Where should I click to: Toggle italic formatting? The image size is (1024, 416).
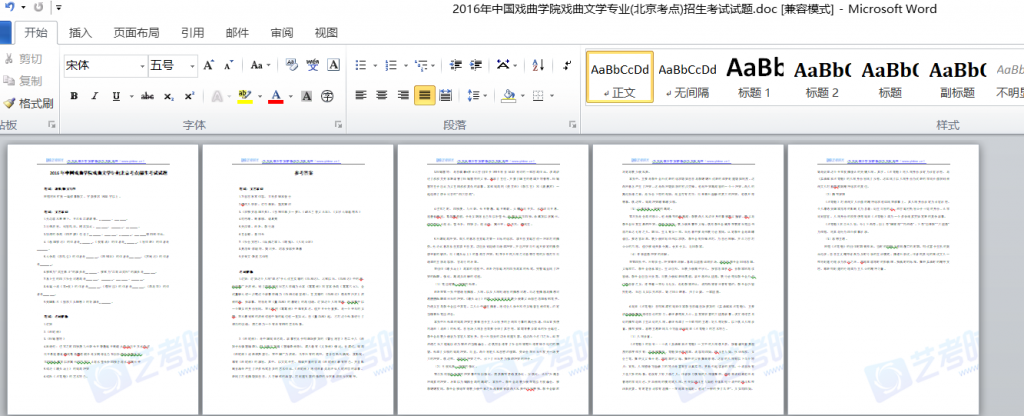coord(95,96)
